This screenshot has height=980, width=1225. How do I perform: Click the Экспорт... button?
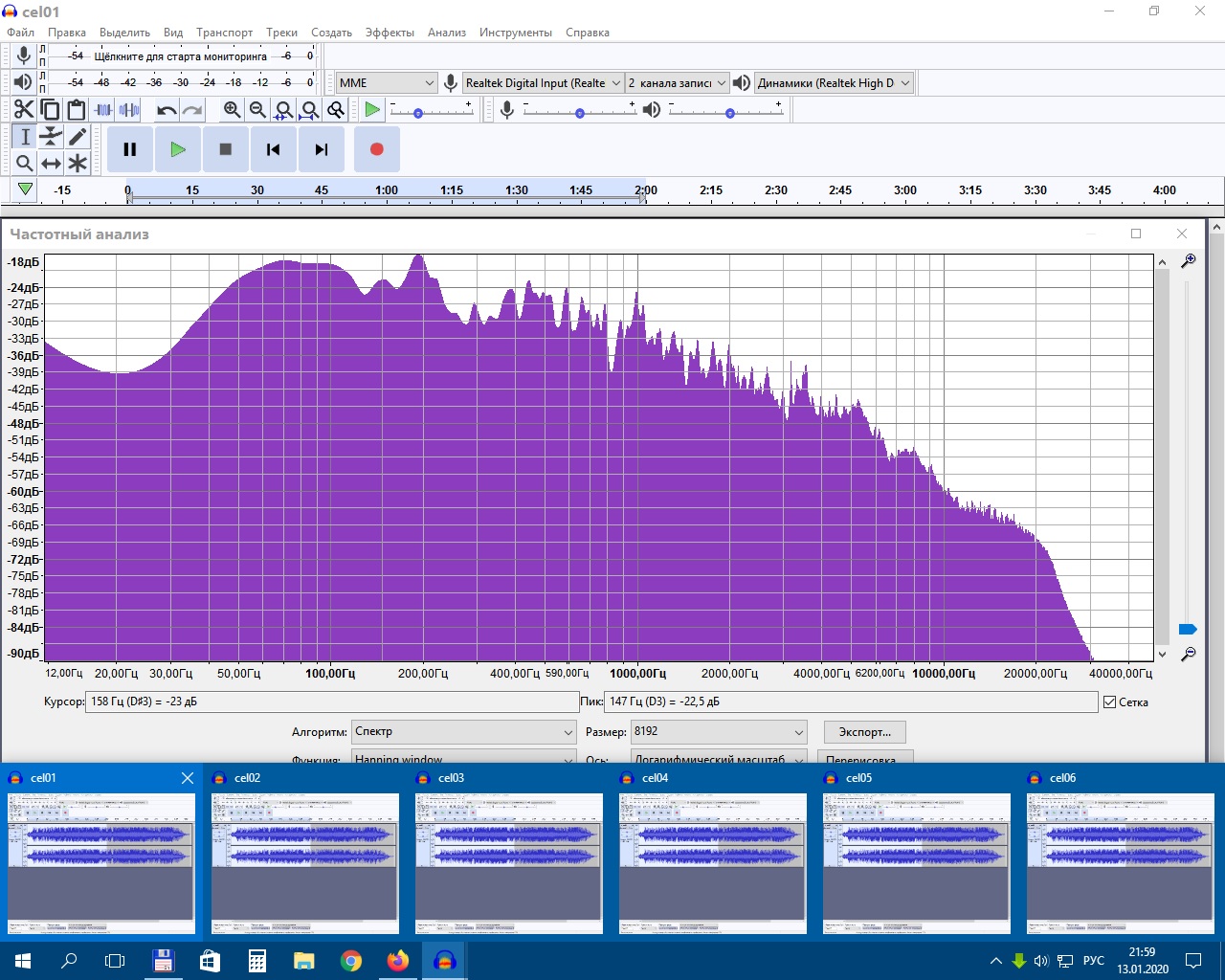click(x=864, y=732)
